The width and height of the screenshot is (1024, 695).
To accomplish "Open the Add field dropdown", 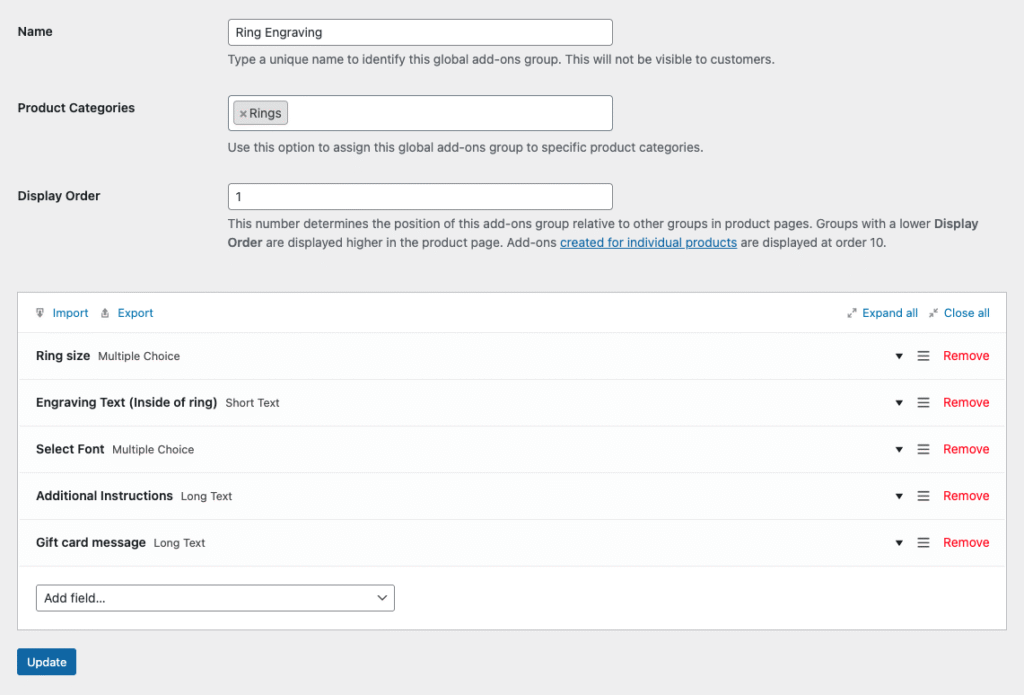I will pos(215,598).
